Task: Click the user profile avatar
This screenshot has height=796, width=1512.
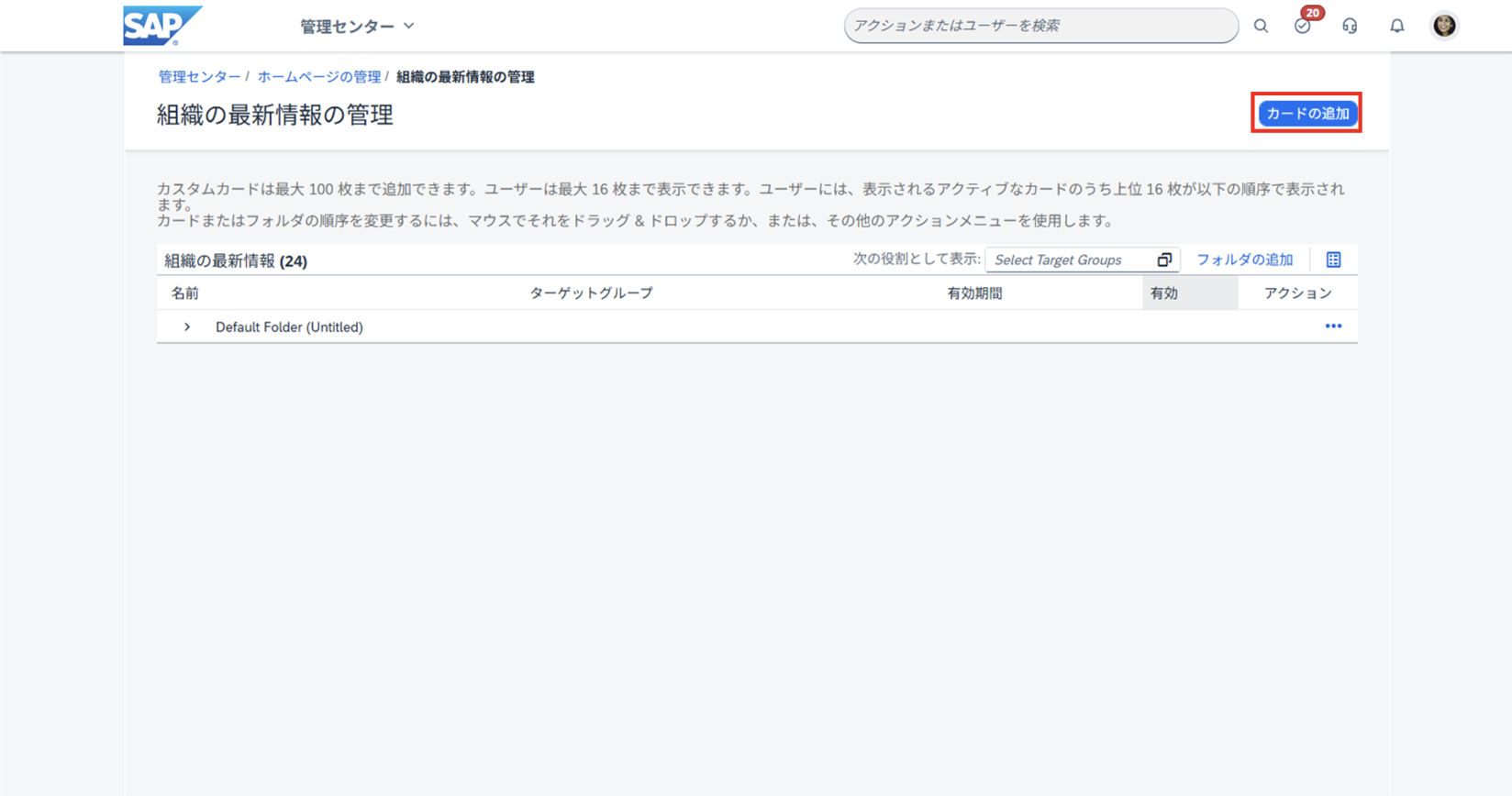Action: (1444, 26)
